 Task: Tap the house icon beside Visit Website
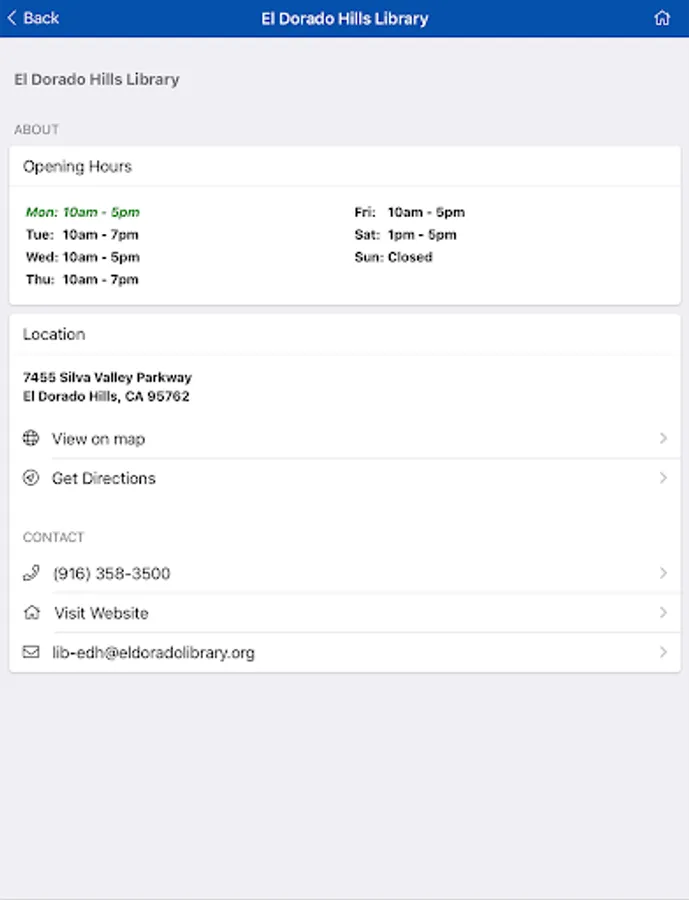tap(31, 613)
